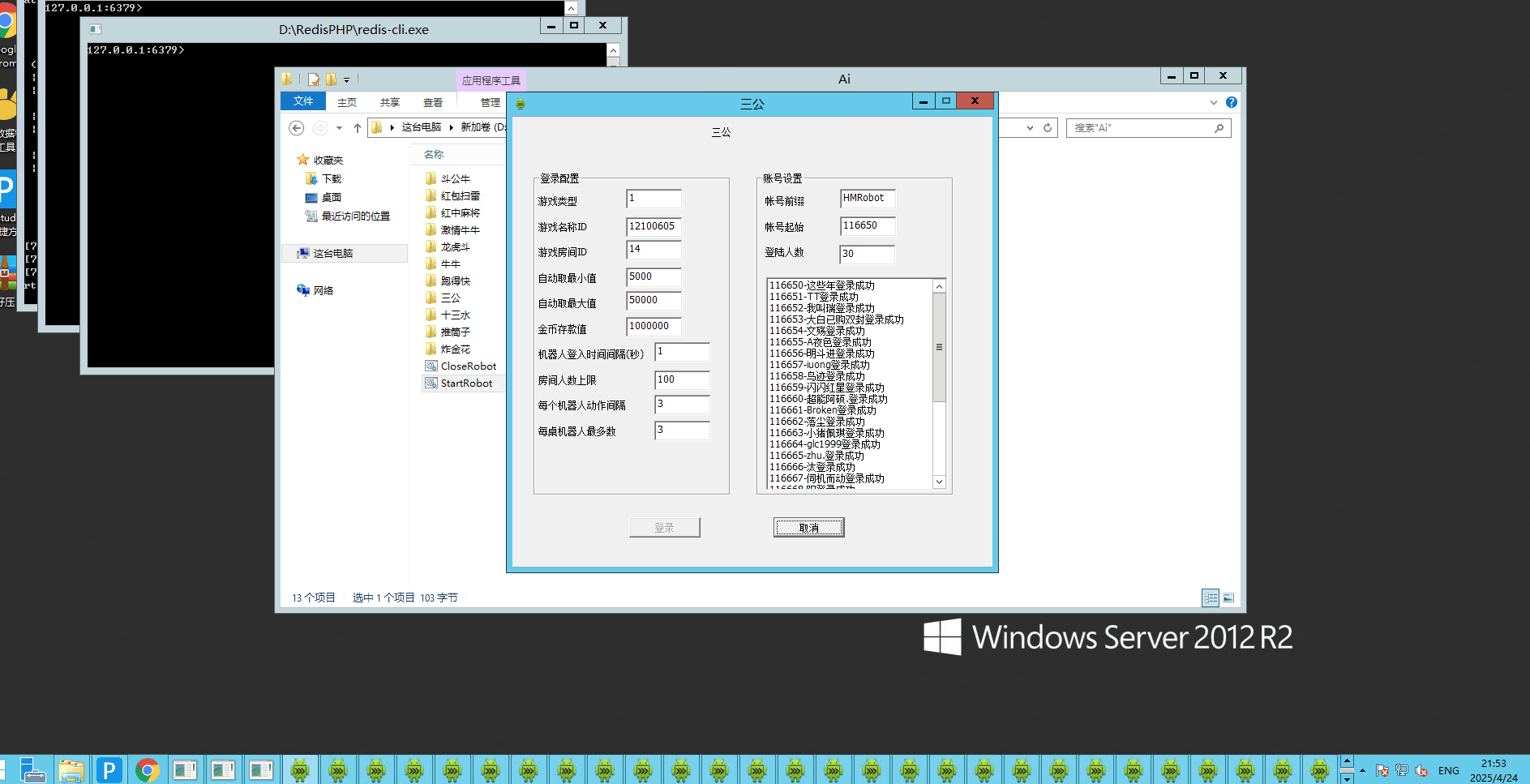This screenshot has height=784, width=1530.
Task: Click the blue P taskbar icon
Action: tap(109, 769)
